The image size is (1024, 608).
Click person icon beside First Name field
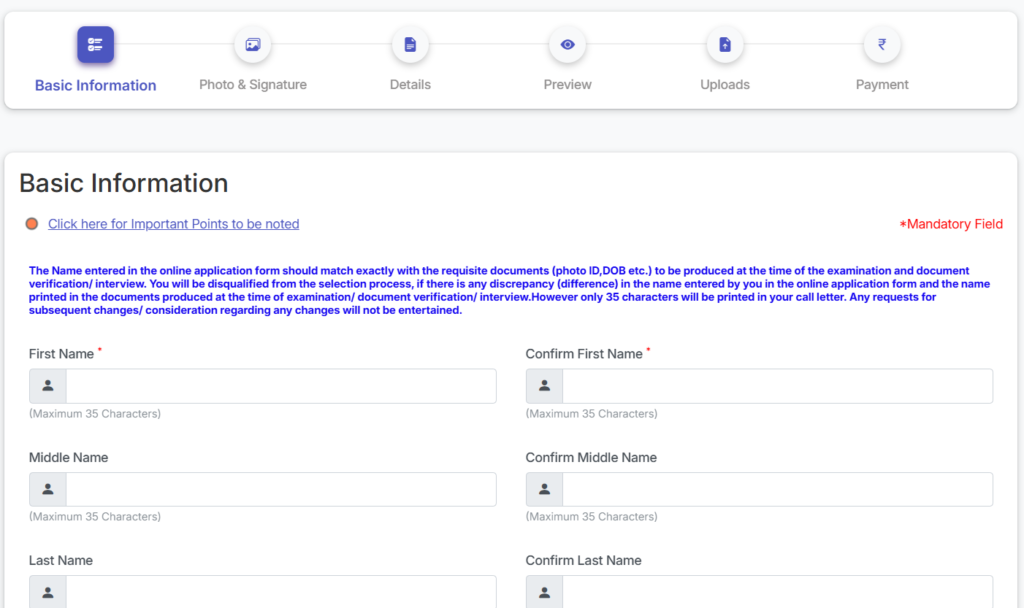tap(48, 386)
